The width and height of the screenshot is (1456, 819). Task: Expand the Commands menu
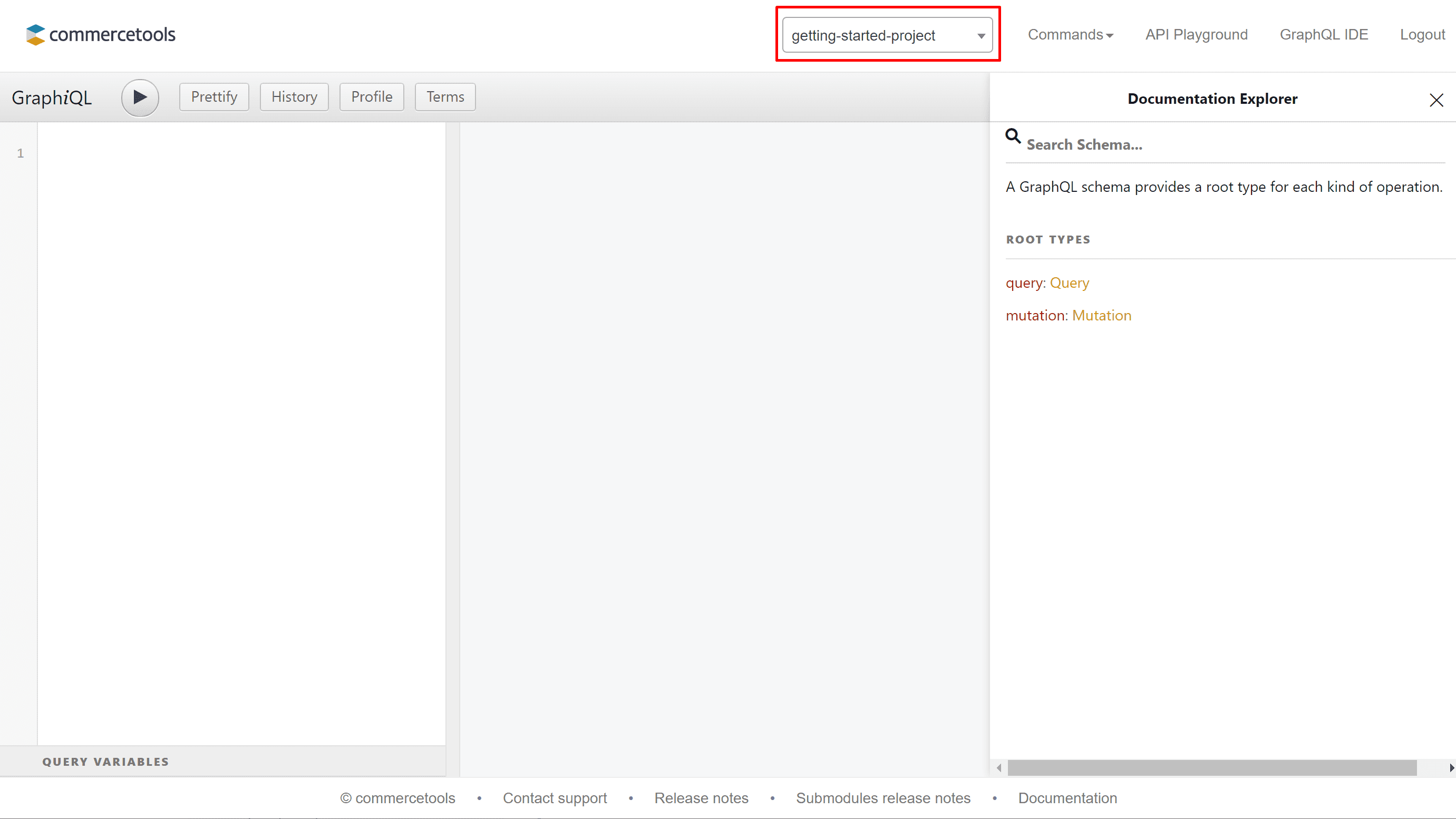(x=1070, y=34)
